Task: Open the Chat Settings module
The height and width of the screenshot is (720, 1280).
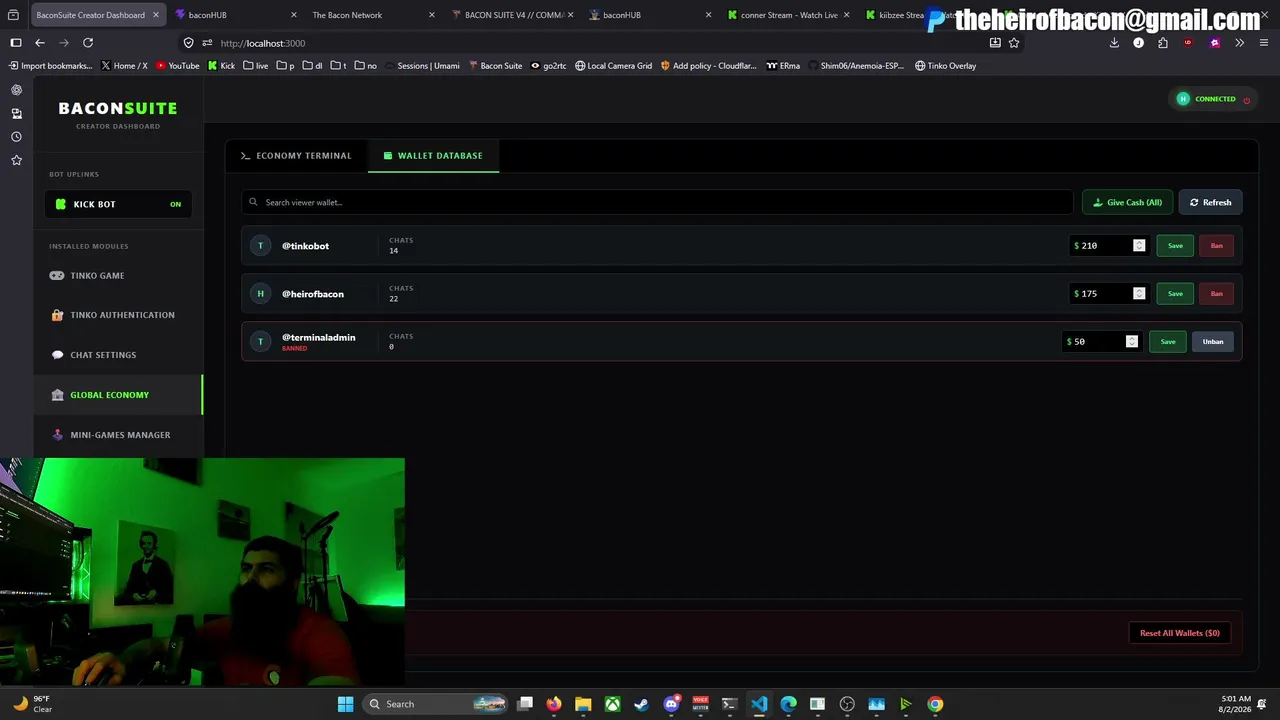Action: tap(118, 355)
